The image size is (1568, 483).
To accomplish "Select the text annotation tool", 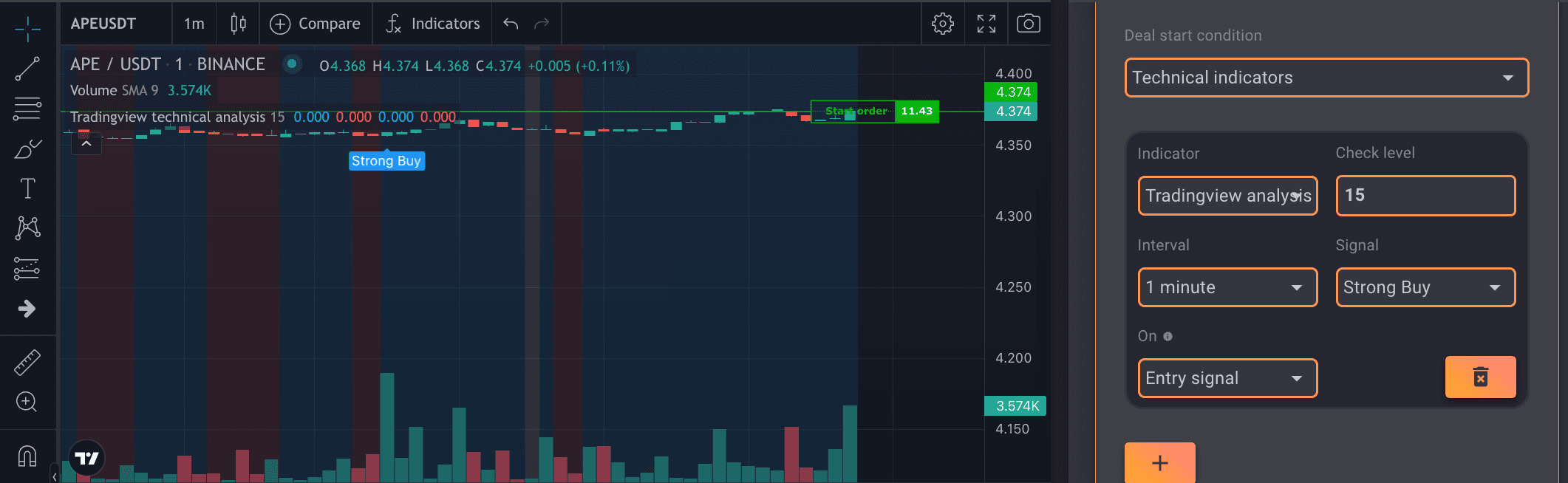I will [27, 189].
